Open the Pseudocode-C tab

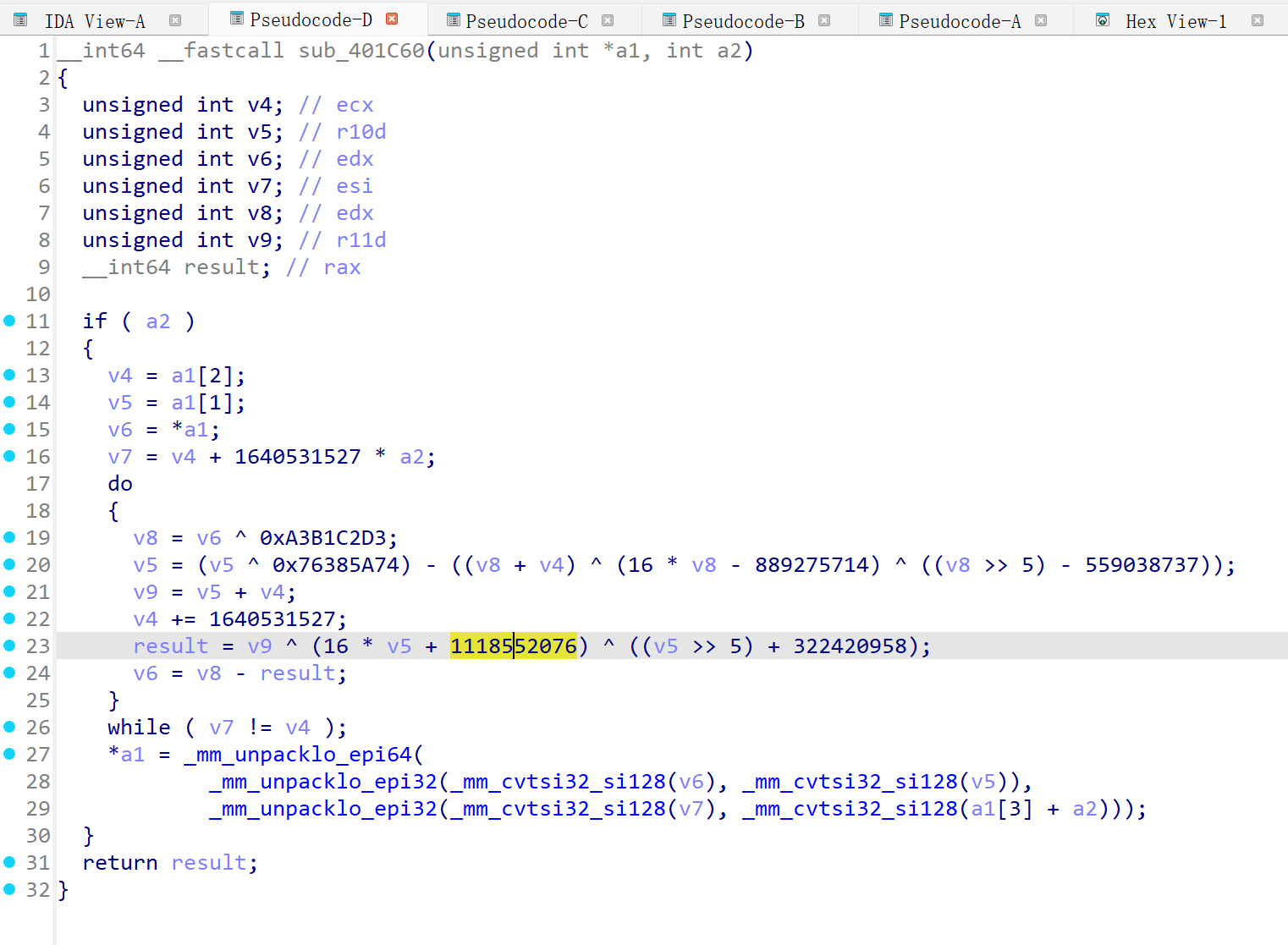click(x=526, y=21)
